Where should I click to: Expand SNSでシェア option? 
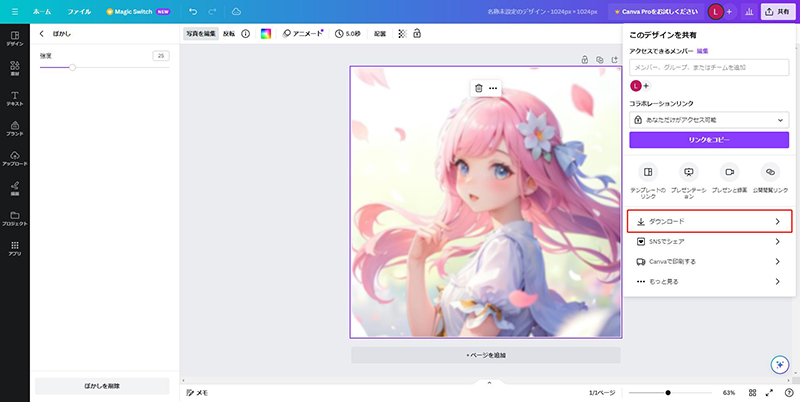(x=709, y=241)
